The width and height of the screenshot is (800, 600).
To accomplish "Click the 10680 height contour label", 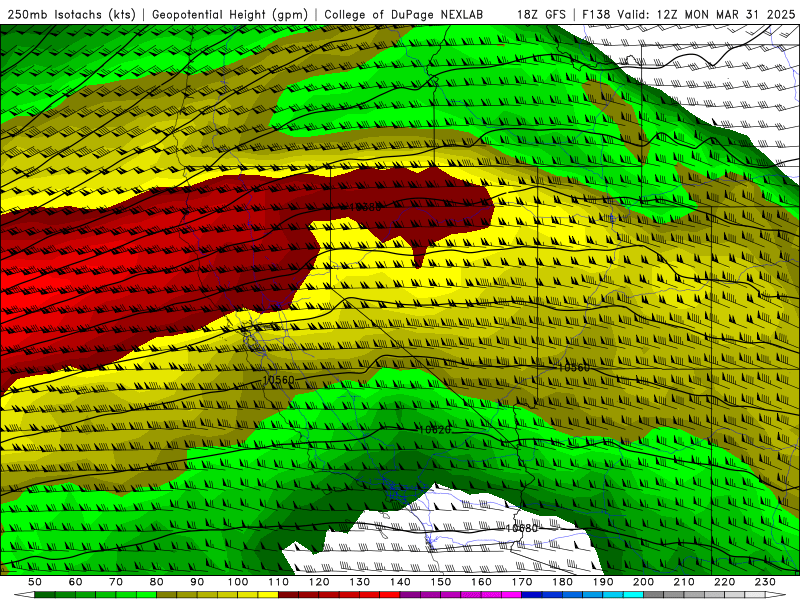I will (521, 528).
